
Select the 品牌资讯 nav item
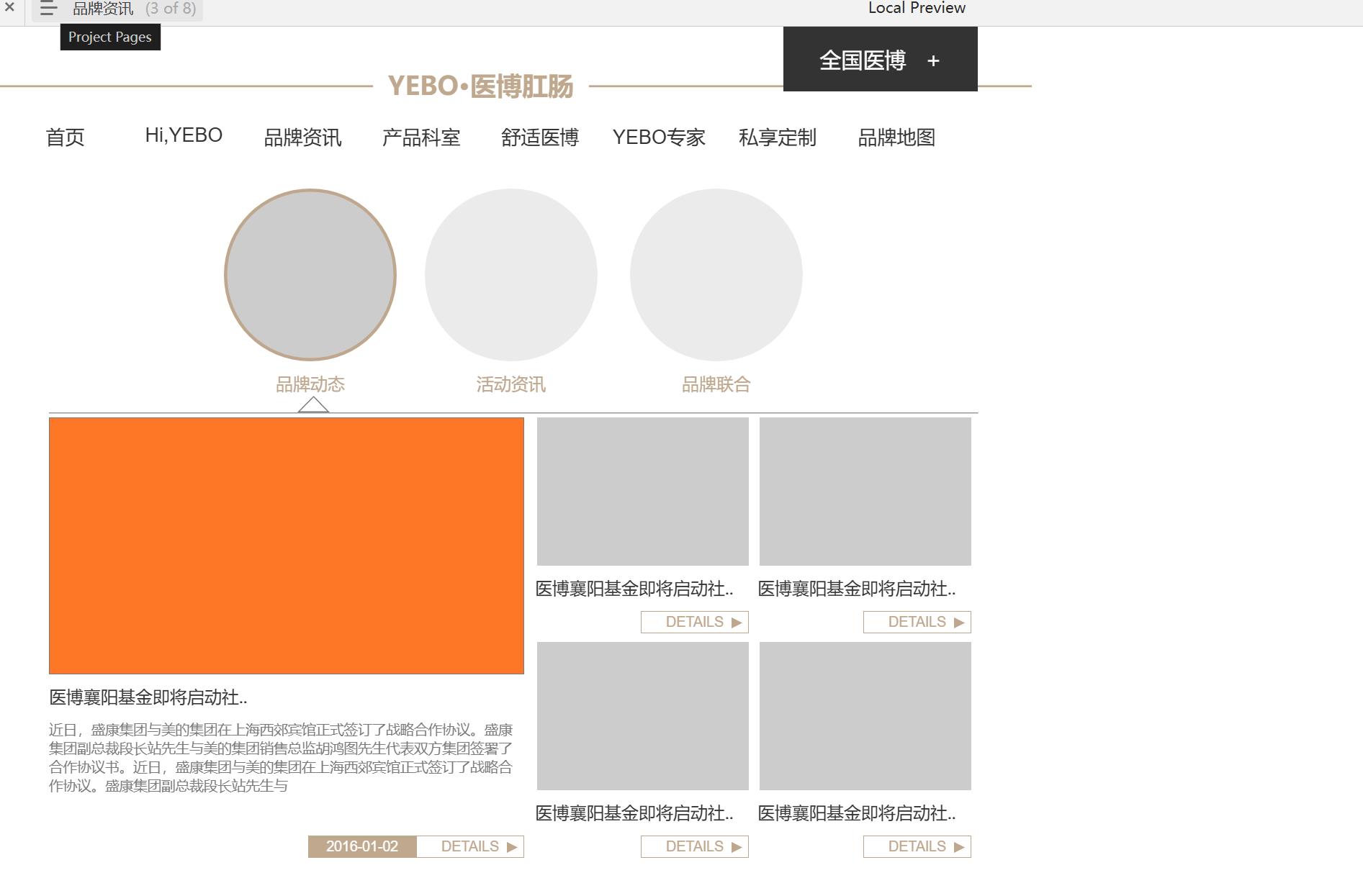302,137
